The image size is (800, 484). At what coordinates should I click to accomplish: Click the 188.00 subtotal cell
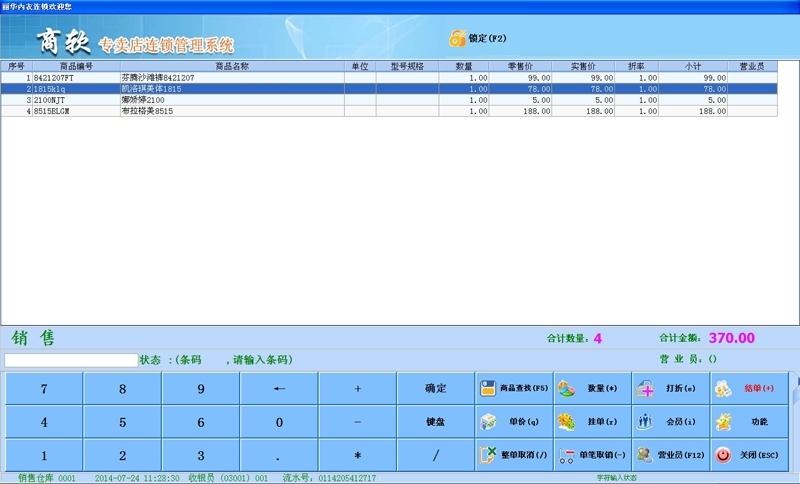(693, 111)
